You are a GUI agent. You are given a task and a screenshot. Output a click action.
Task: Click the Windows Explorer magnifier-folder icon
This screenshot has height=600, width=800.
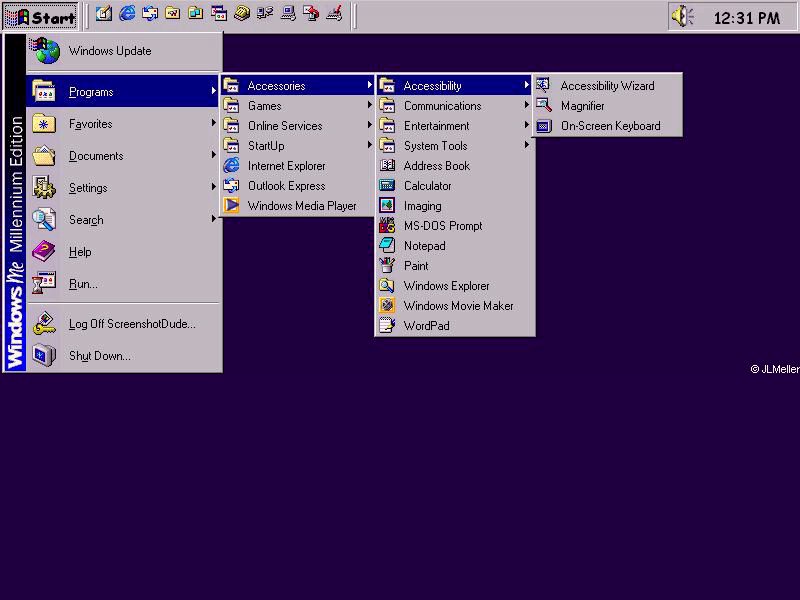pos(387,285)
